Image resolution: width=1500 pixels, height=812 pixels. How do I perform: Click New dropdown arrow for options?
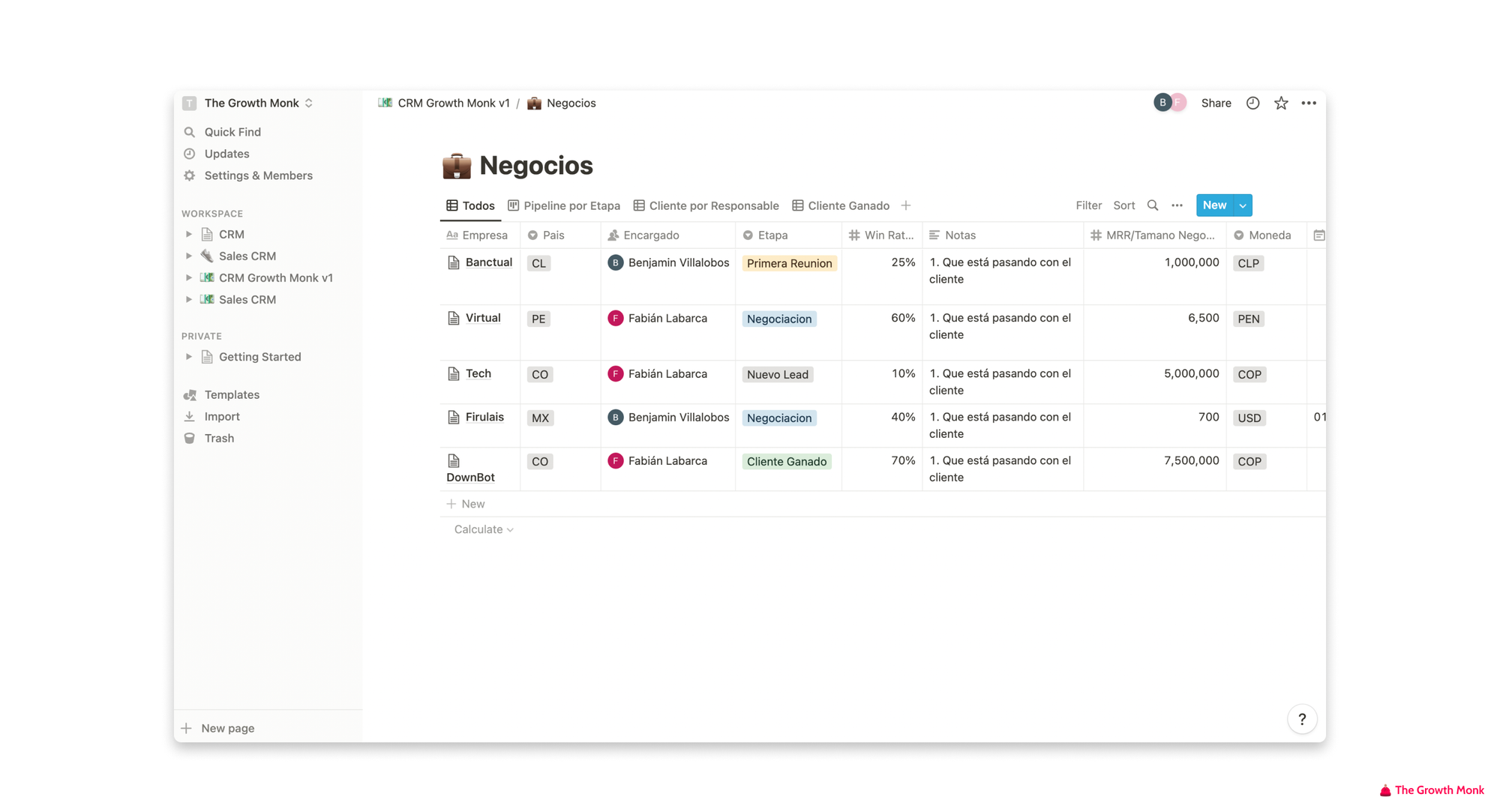pos(1242,205)
